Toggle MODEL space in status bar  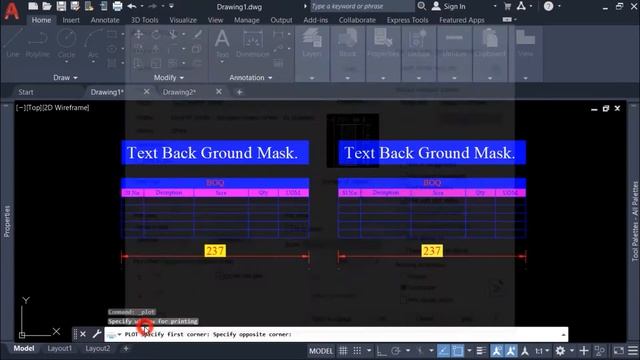pos(321,351)
